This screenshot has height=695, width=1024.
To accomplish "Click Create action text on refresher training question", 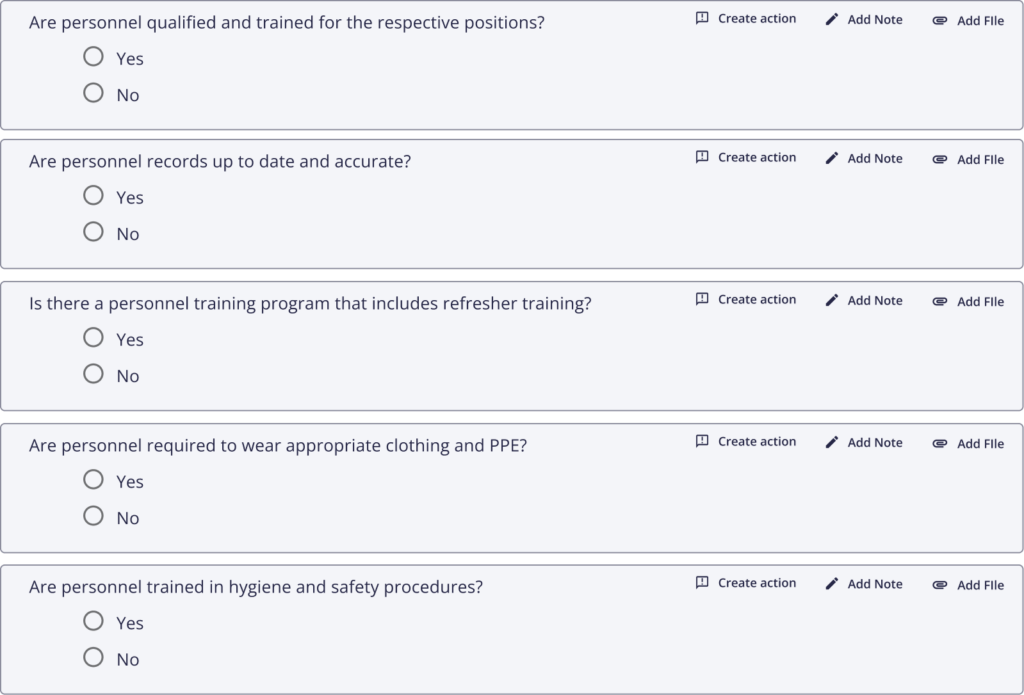I will [x=757, y=299].
